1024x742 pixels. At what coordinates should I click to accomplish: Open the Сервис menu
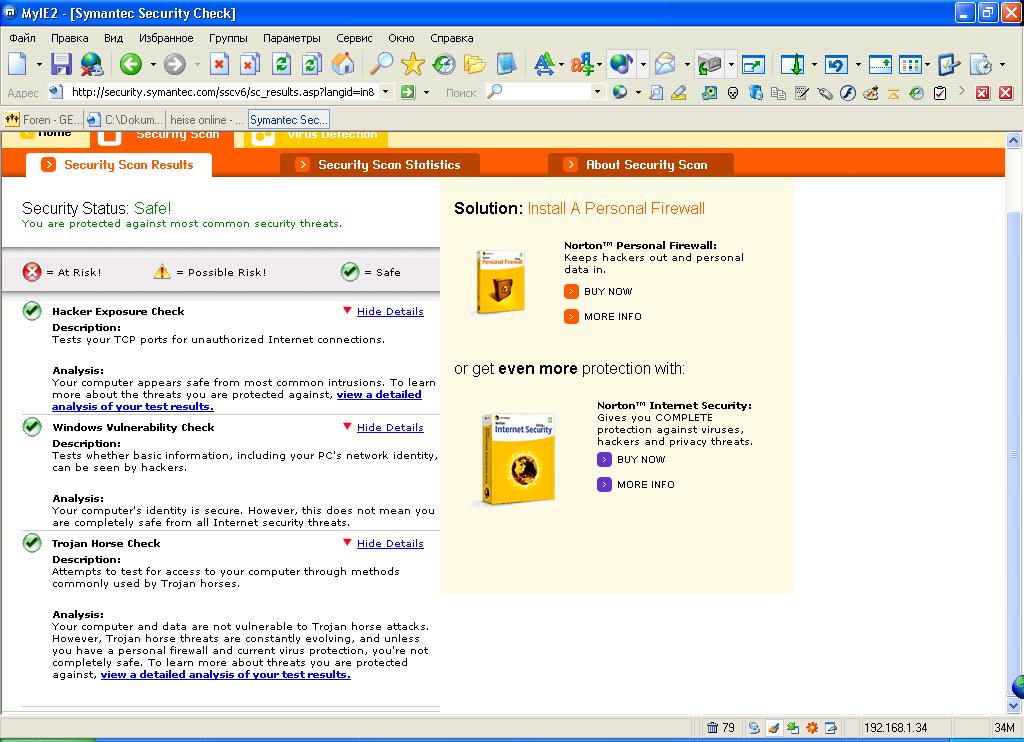pyautogui.click(x=354, y=38)
